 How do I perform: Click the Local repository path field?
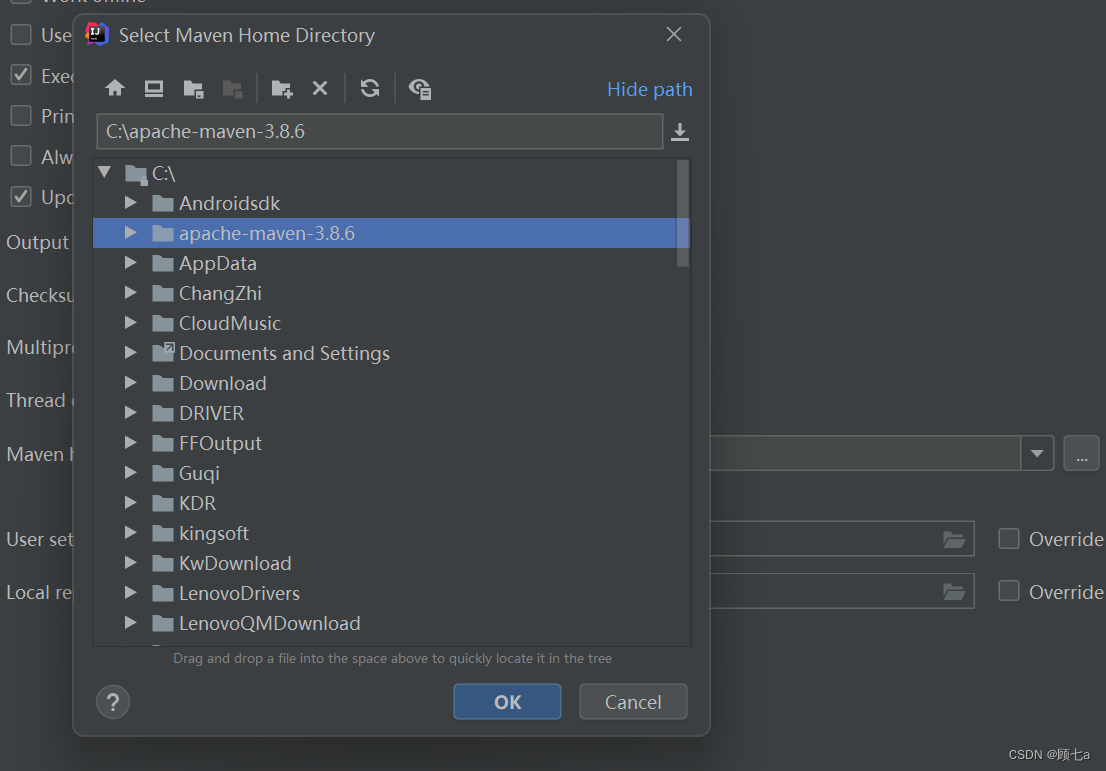842,591
